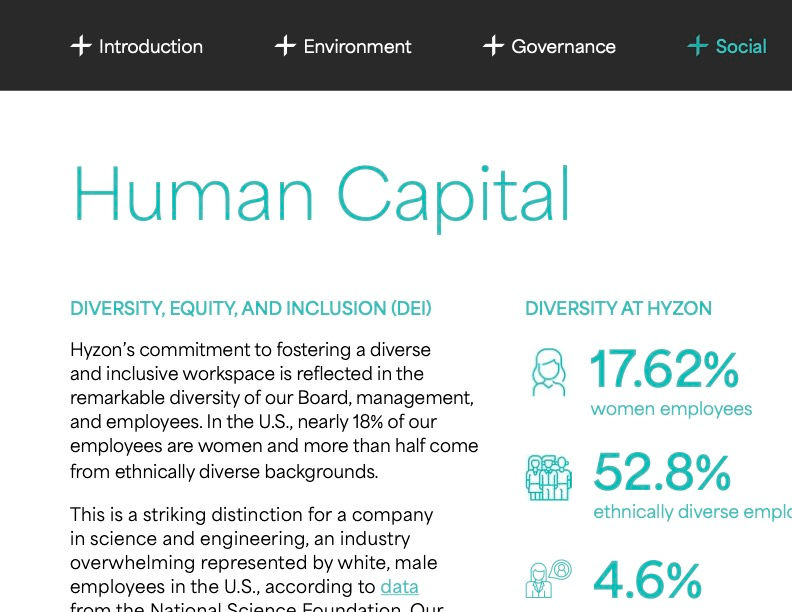Expand the Social plus icon
Screen dimensions: 792x612
coord(698,46)
